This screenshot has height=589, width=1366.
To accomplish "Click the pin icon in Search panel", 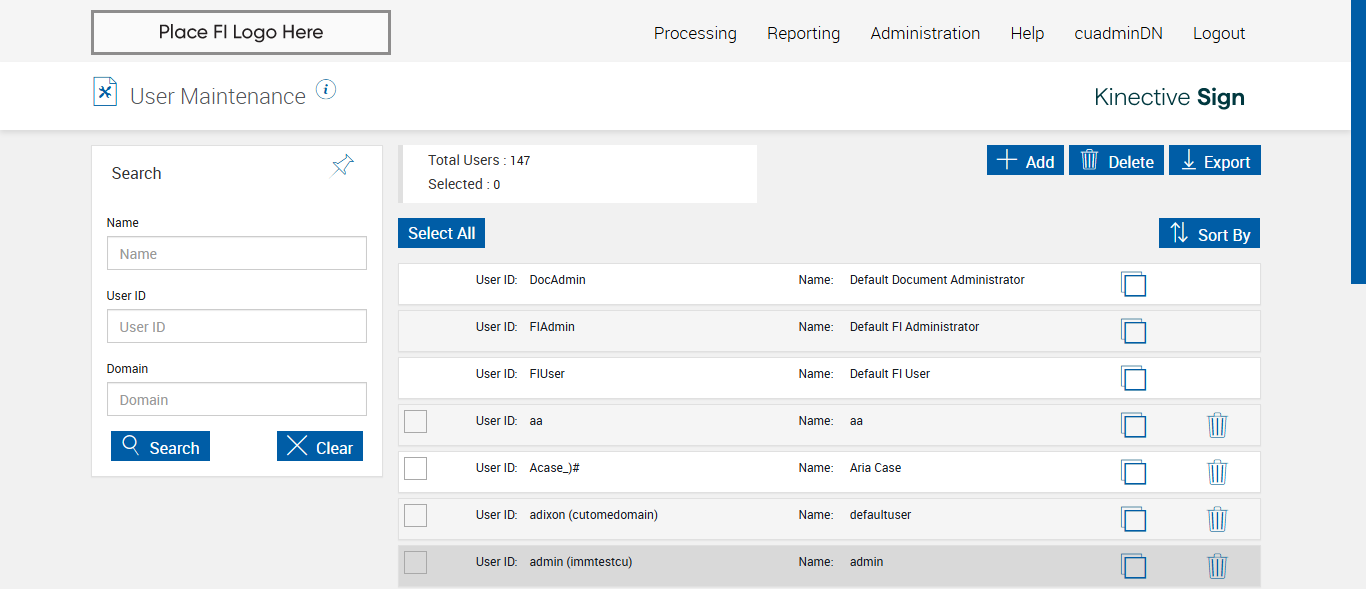I will click(343, 166).
